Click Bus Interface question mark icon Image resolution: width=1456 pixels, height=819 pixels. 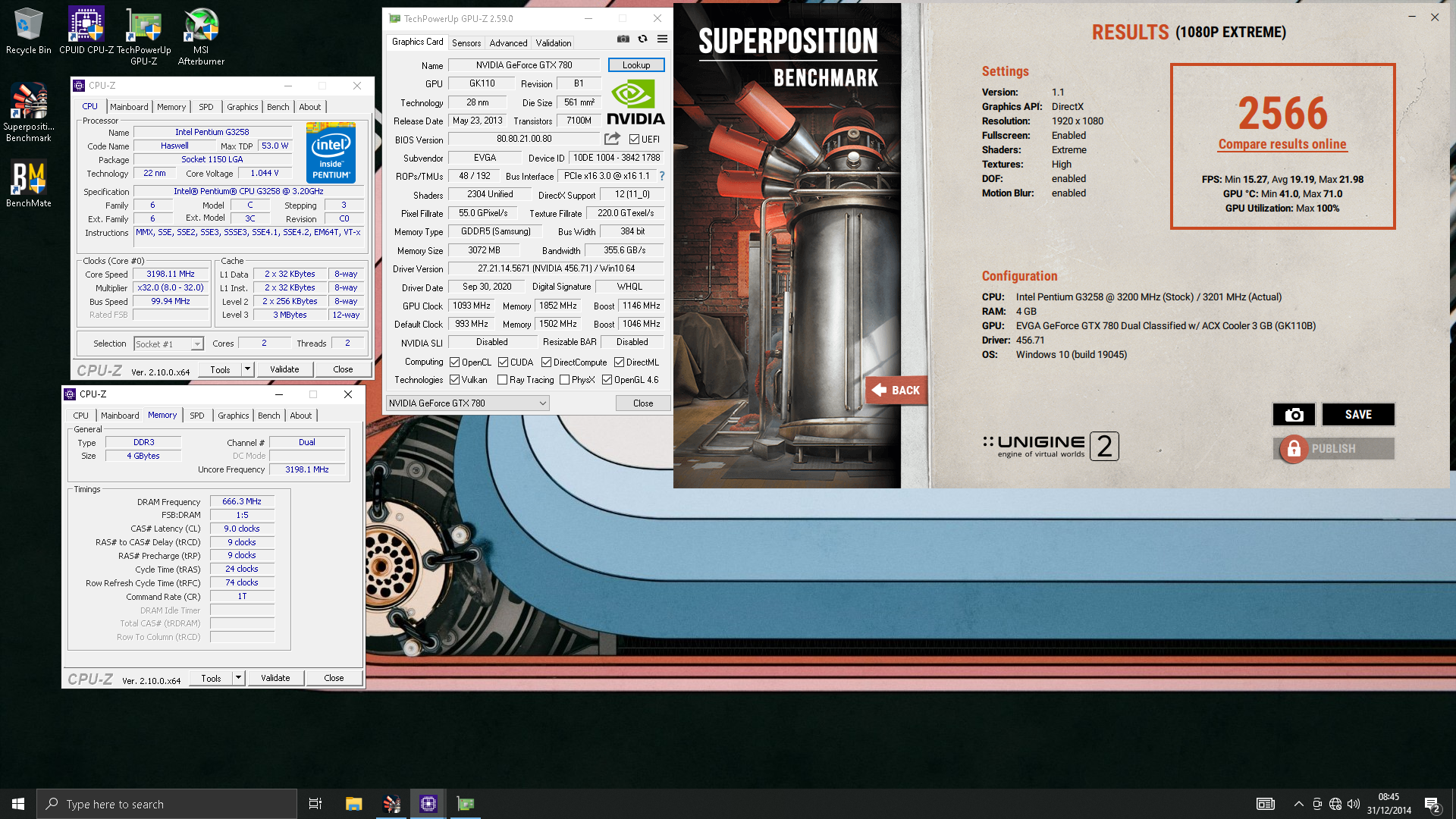[x=662, y=176]
